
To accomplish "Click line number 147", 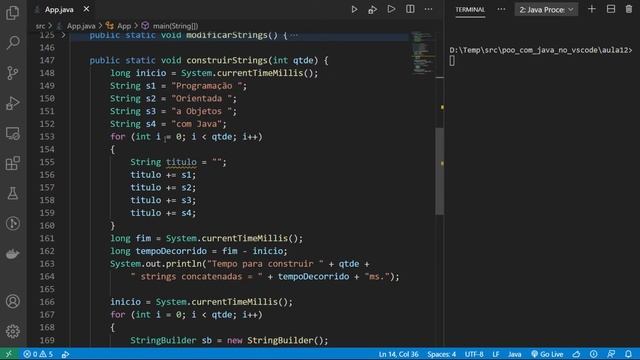I will pos(47,60).
